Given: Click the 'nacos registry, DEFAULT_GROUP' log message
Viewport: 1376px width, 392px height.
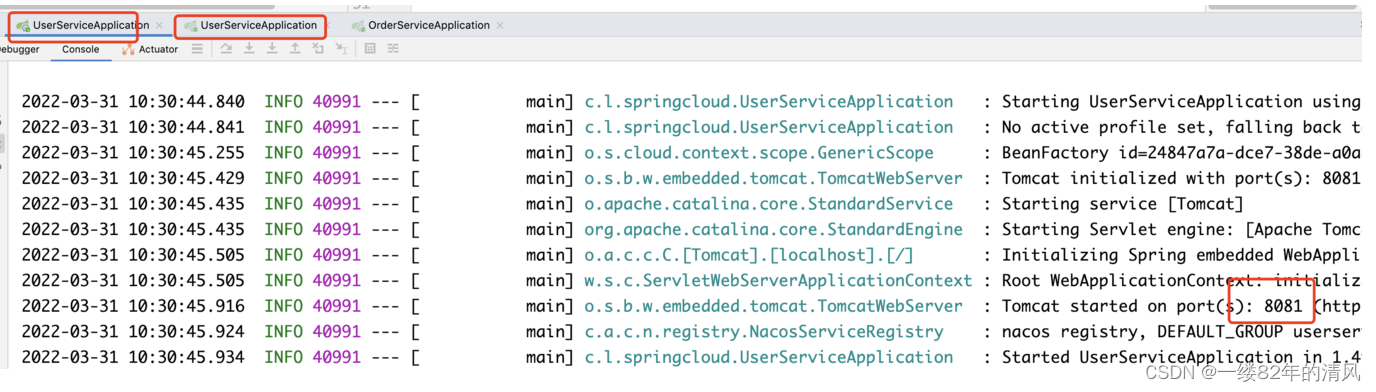Looking at the screenshot, I should (1181, 332).
